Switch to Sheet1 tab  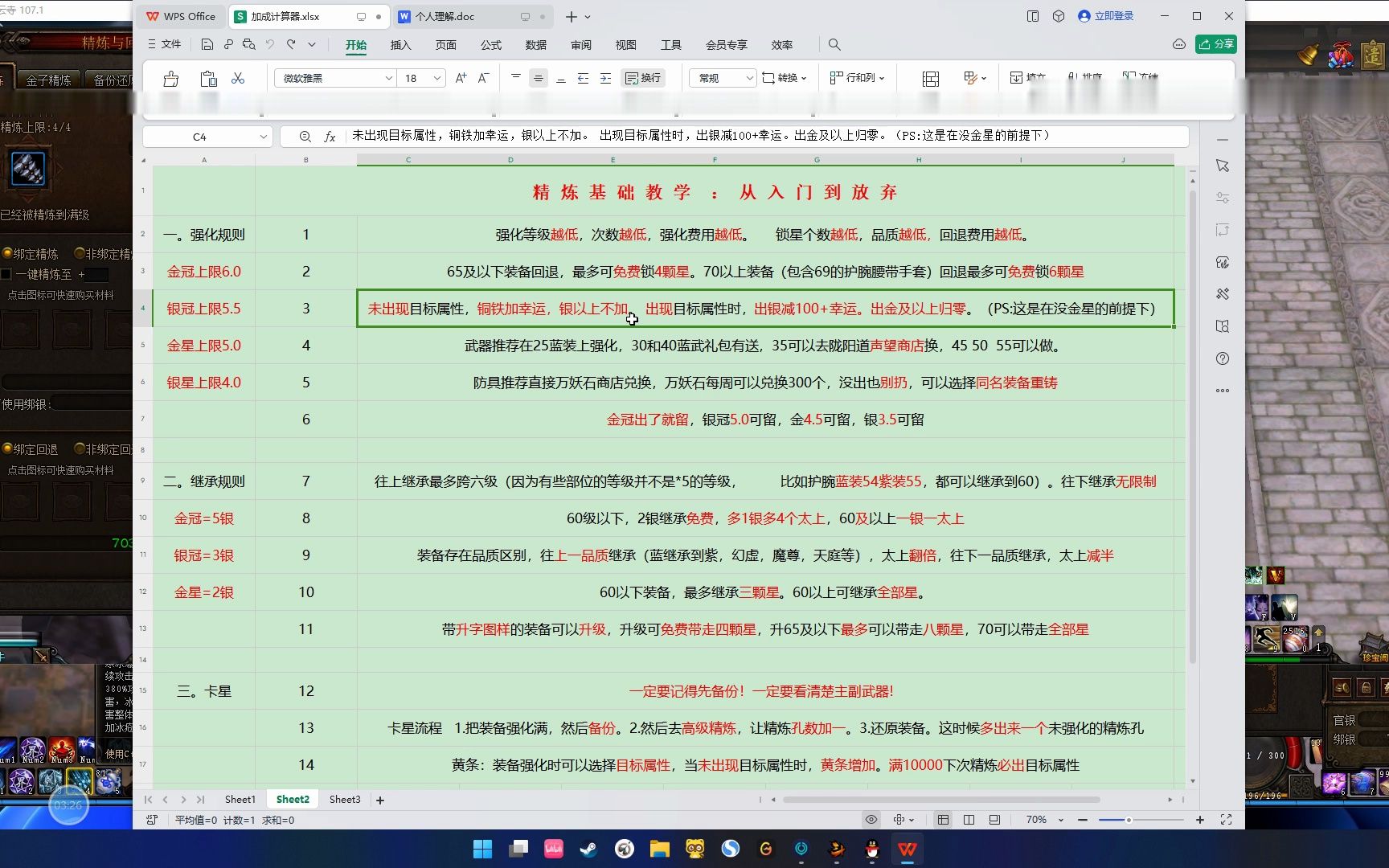point(240,799)
